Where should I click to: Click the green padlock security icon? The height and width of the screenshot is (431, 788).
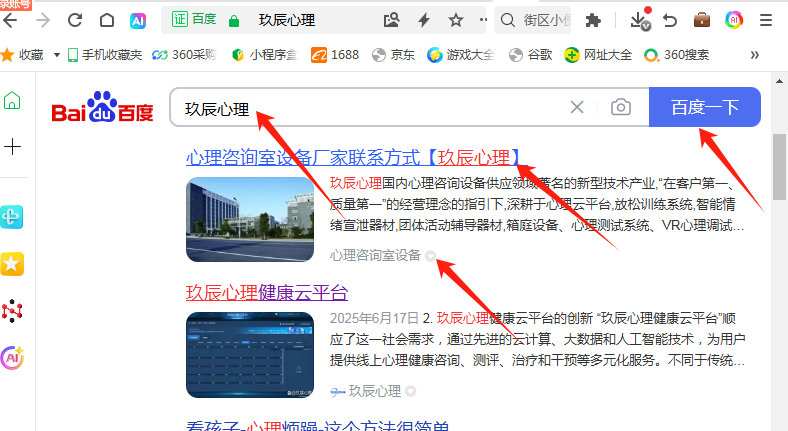(x=233, y=21)
